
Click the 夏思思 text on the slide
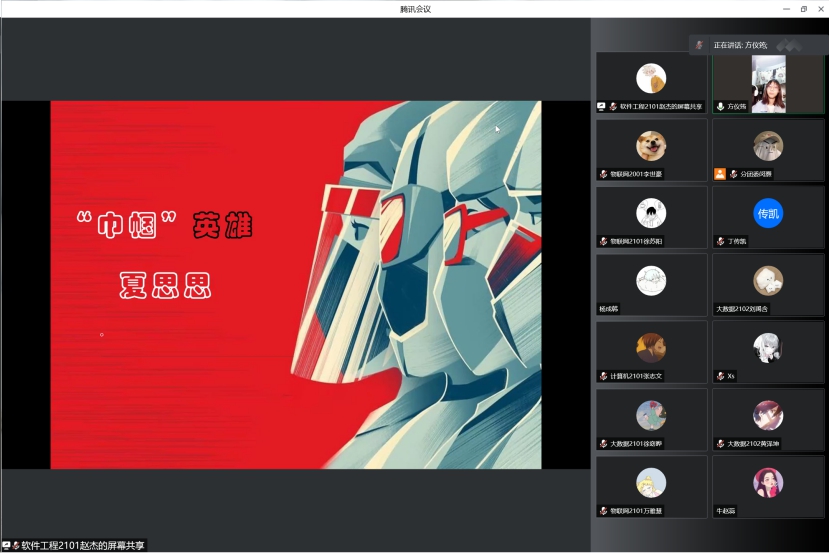165,286
